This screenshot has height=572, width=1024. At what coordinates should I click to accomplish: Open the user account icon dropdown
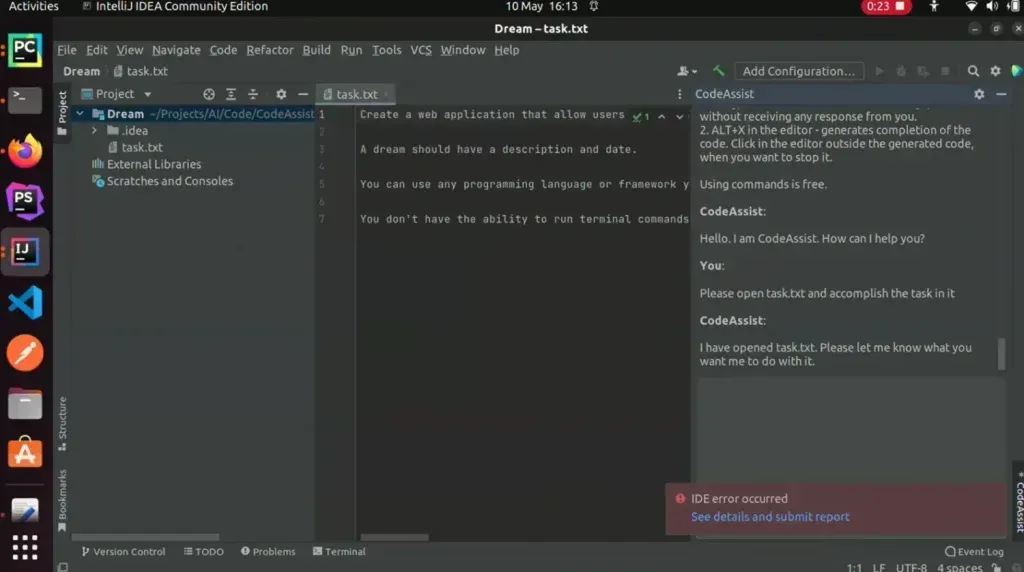pos(686,71)
